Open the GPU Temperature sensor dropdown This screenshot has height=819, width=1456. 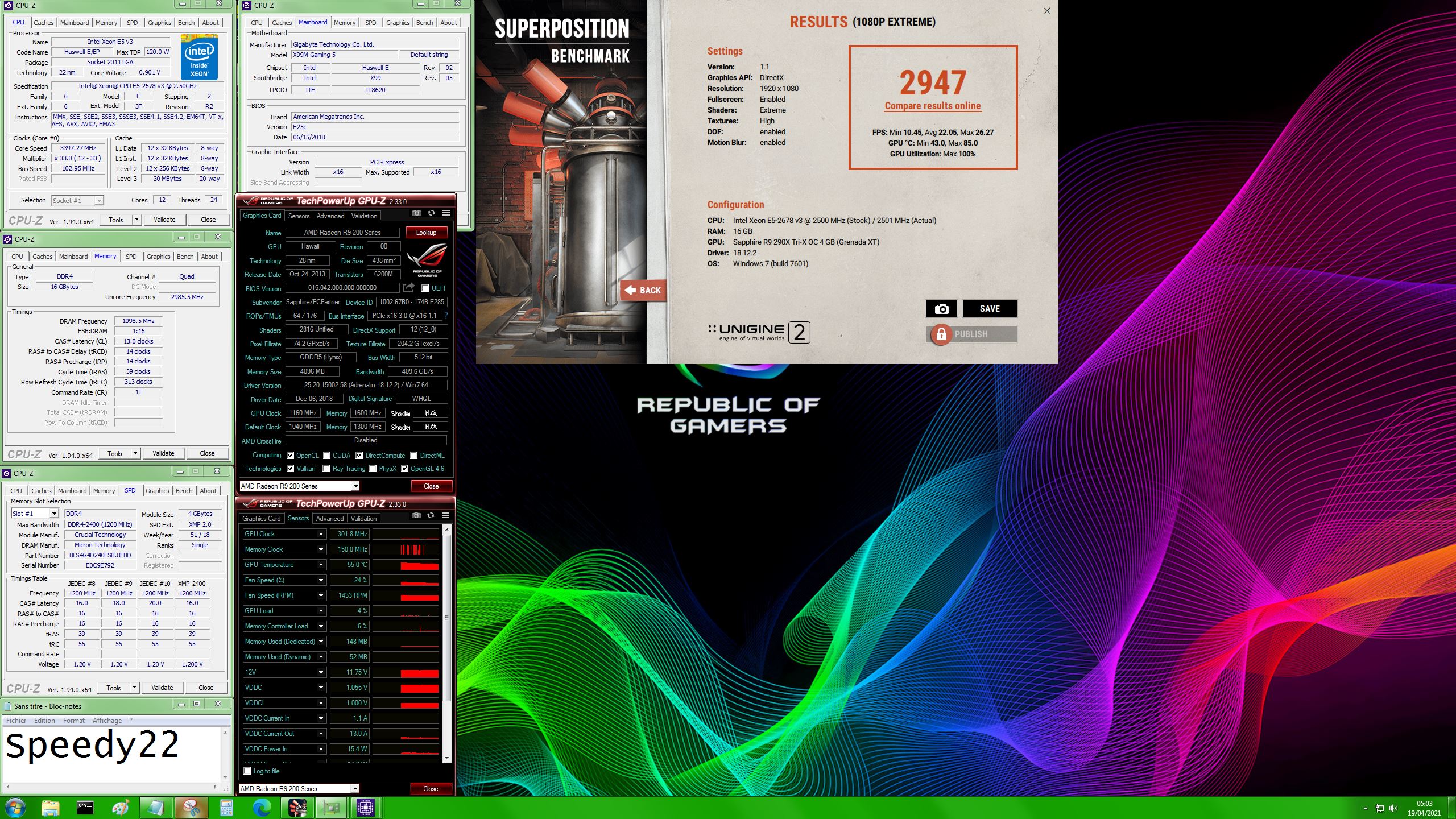(321, 565)
